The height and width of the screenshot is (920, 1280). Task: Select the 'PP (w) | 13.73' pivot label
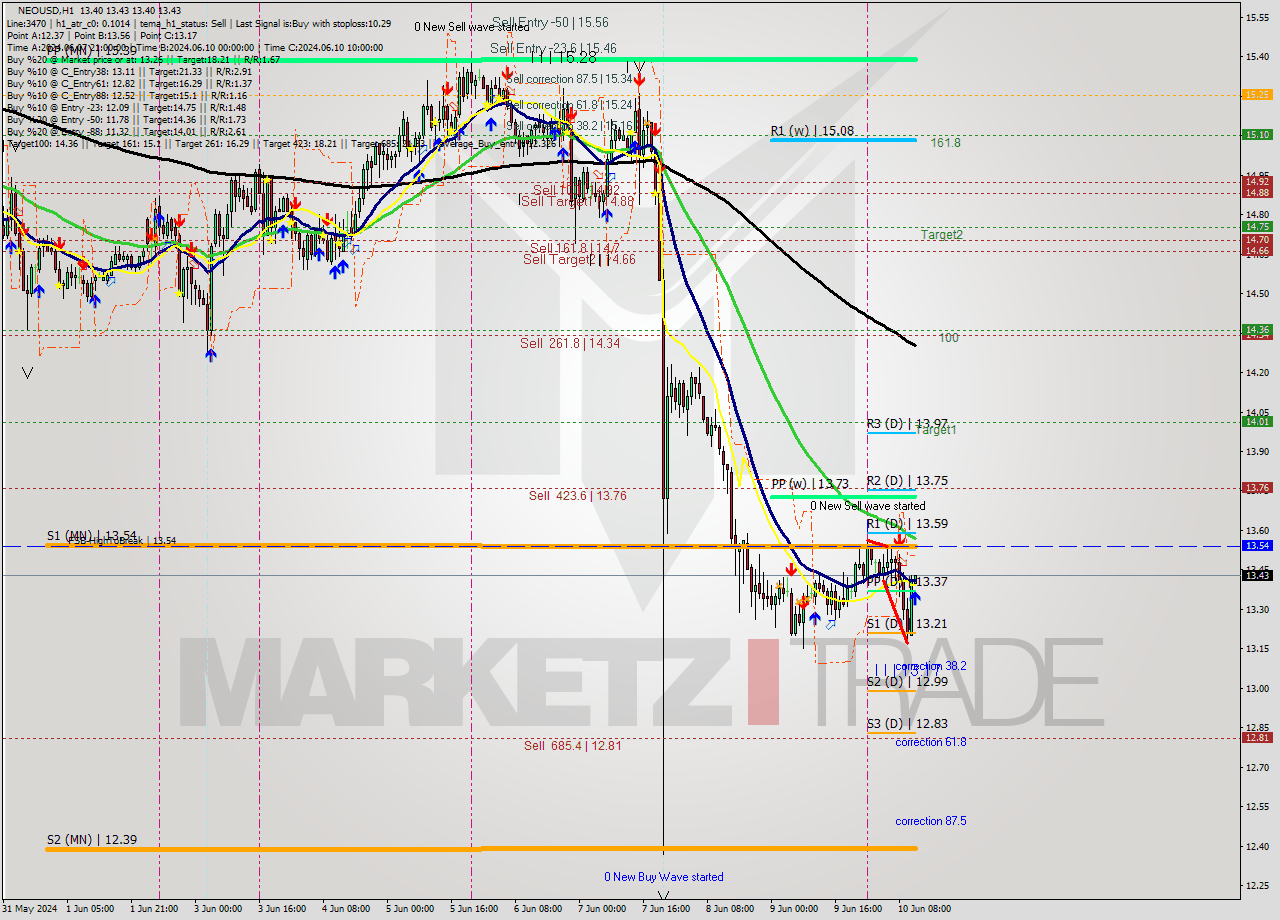tap(810, 484)
